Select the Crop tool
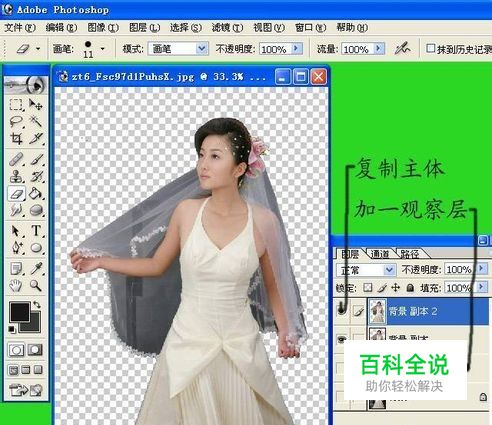Screen dimensions: 492x425 click(16, 138)
